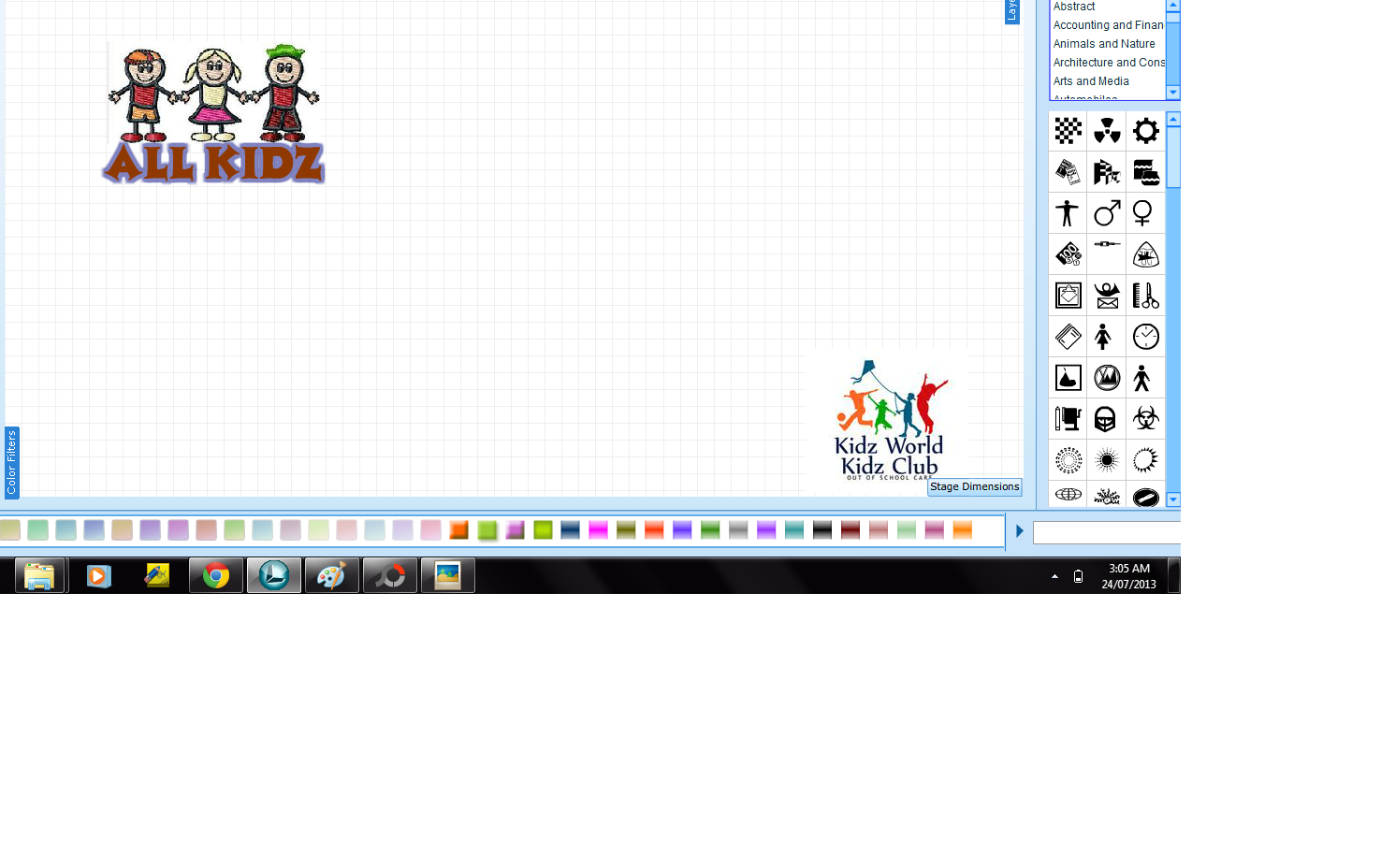Add the rounded triangle sign symbol

[1146, 254]
